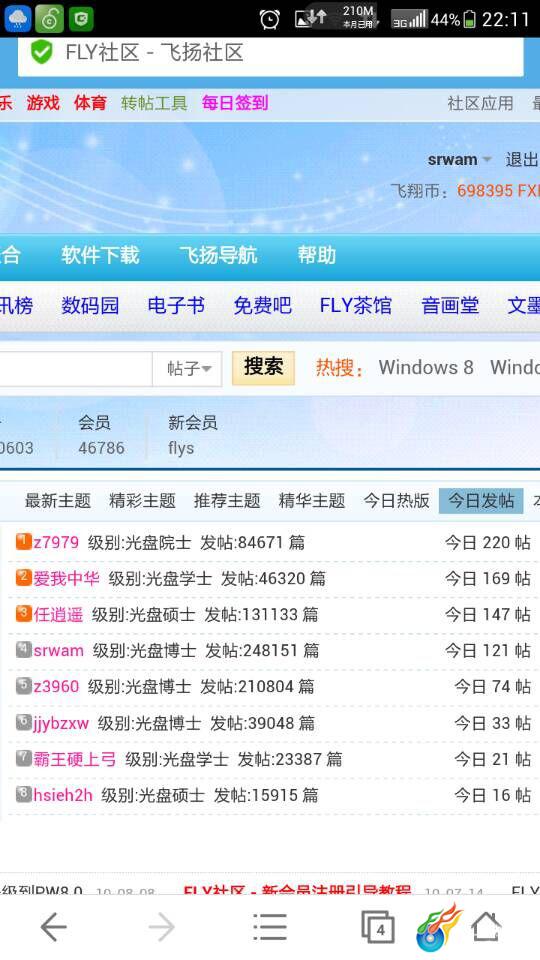Viewport: 540px width, 960px height.
Task: Open the 每日签到 link
Action: pos(235,103)
